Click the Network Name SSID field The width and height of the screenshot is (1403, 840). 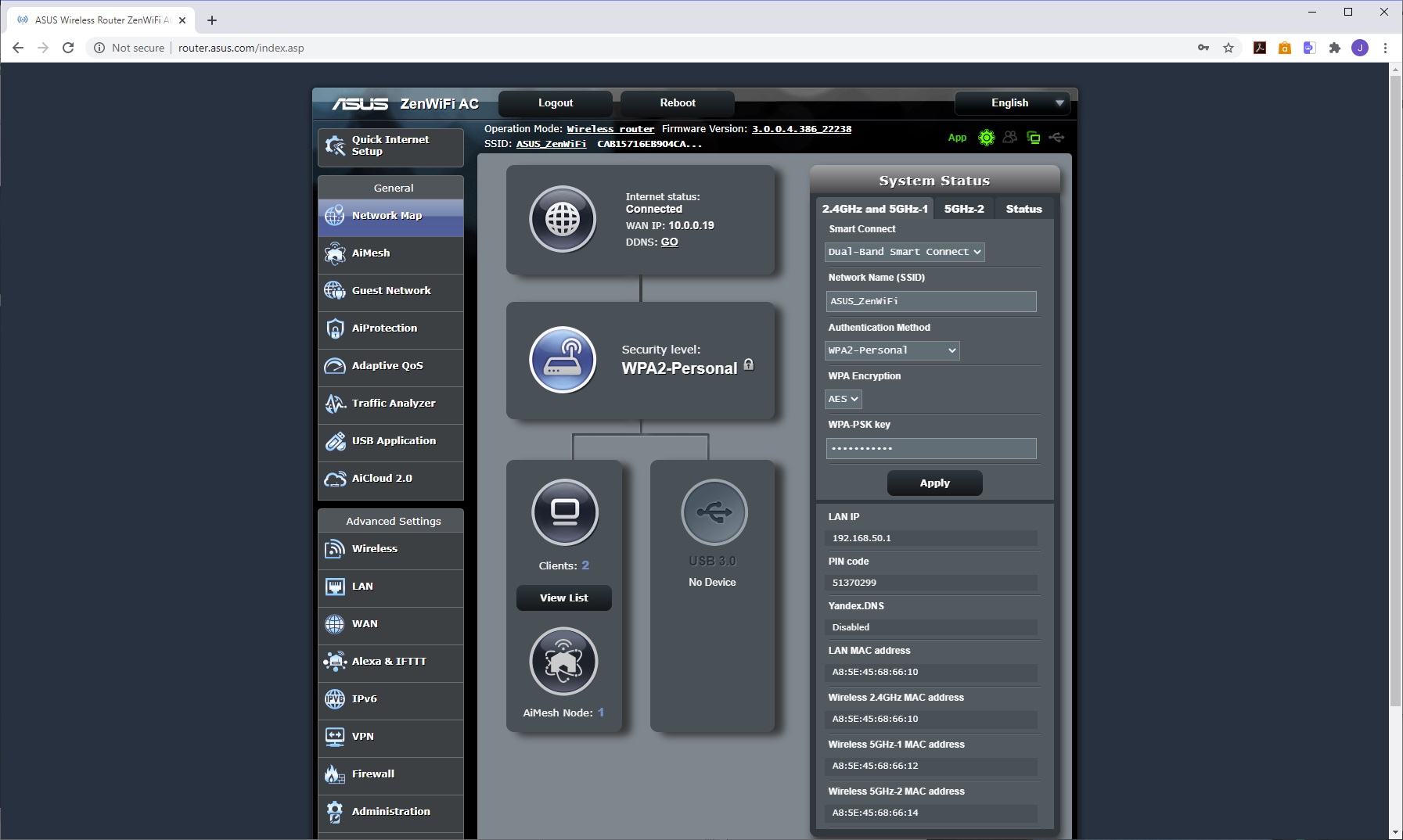[930, 301]
